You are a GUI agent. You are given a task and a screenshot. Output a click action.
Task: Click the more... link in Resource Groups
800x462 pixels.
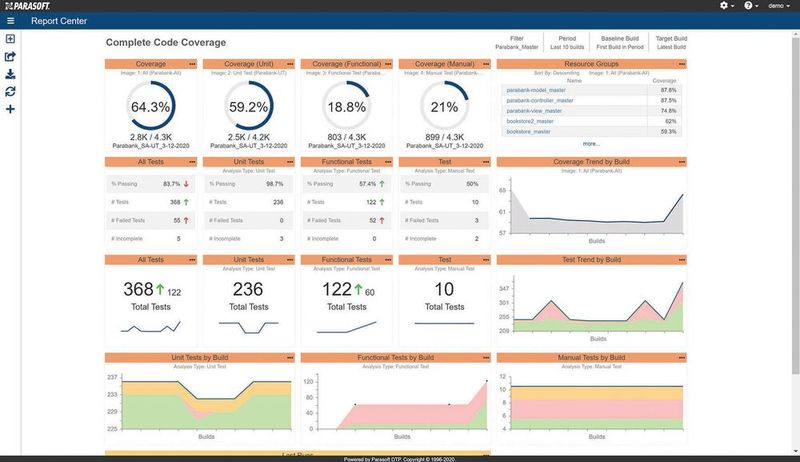point(591,144)
